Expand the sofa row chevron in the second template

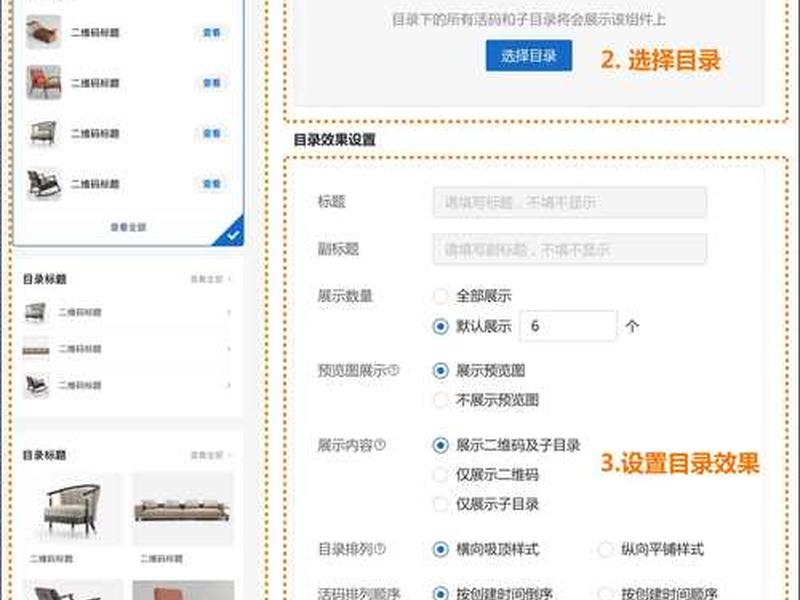click(229, 349)
